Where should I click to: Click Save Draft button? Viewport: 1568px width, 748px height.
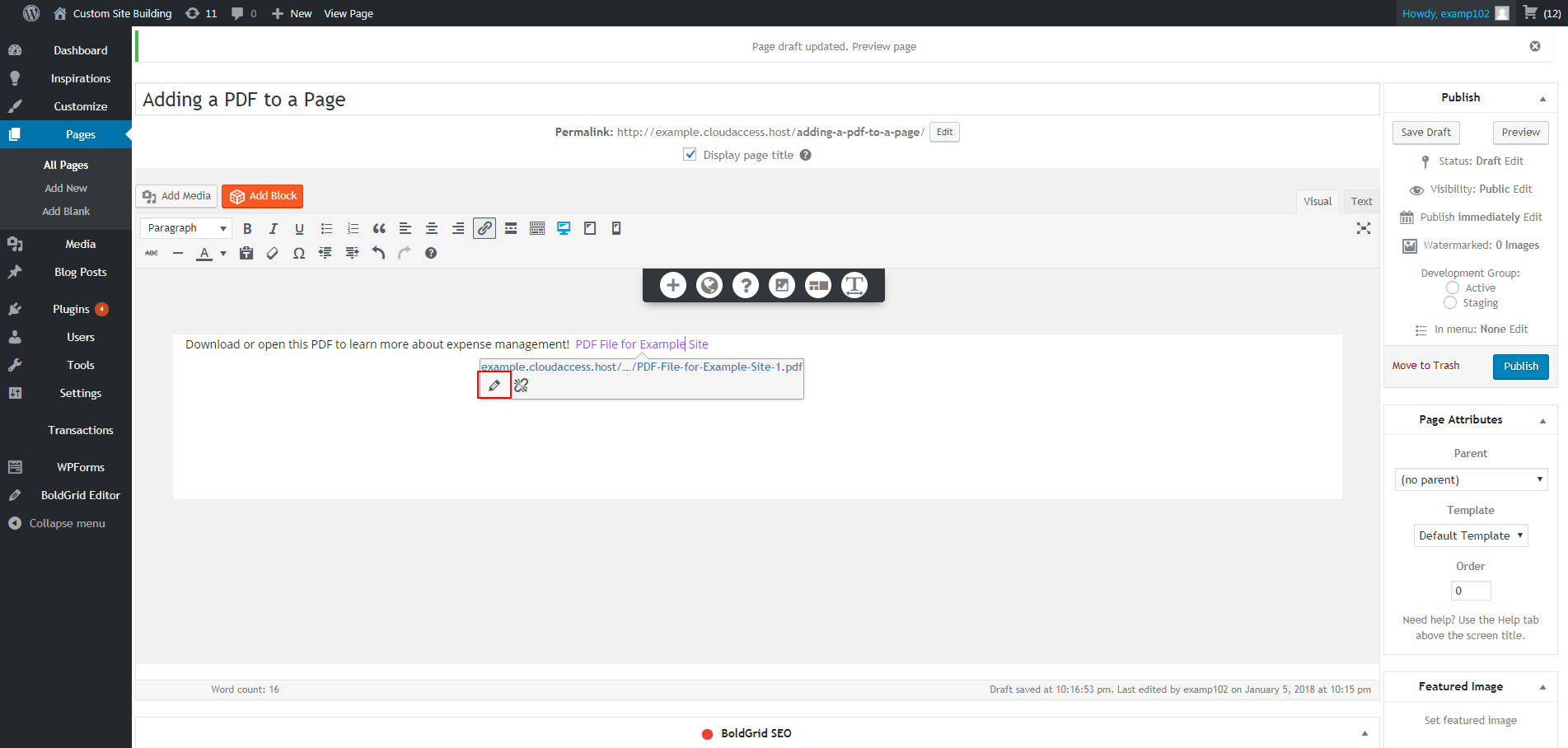[x=1425, y=132]
